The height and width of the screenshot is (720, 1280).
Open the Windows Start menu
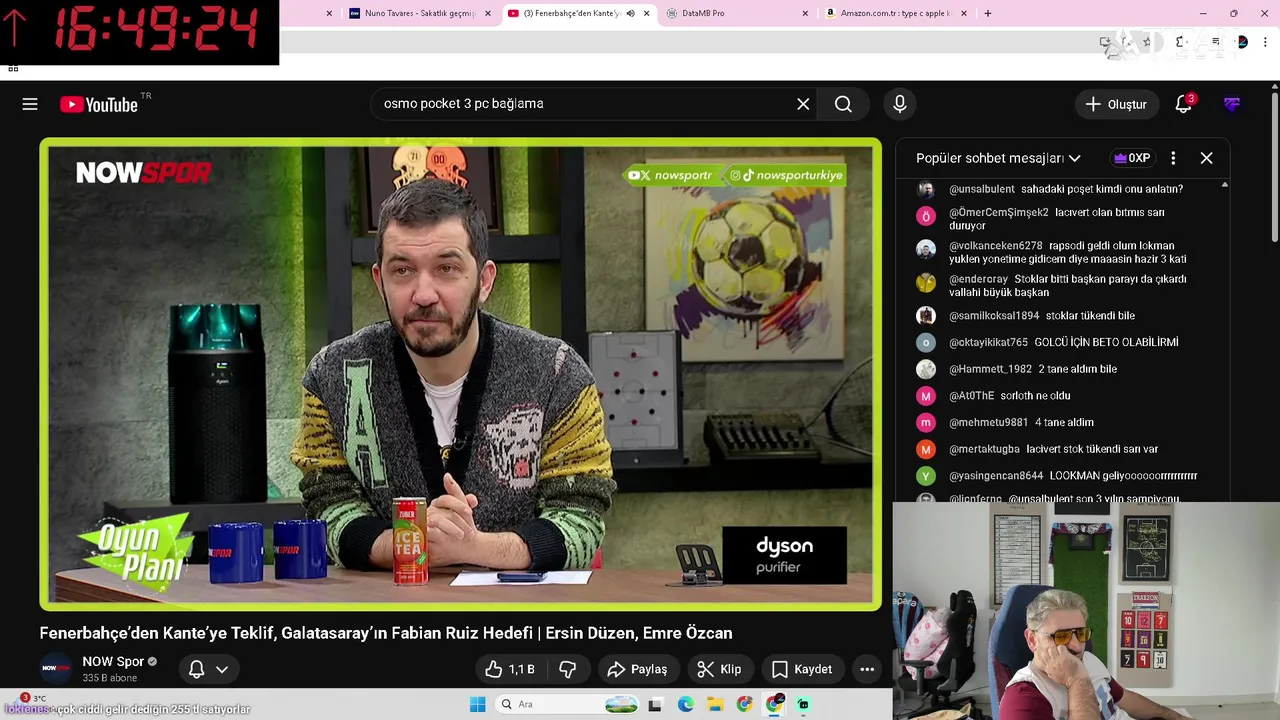point(478,704)
